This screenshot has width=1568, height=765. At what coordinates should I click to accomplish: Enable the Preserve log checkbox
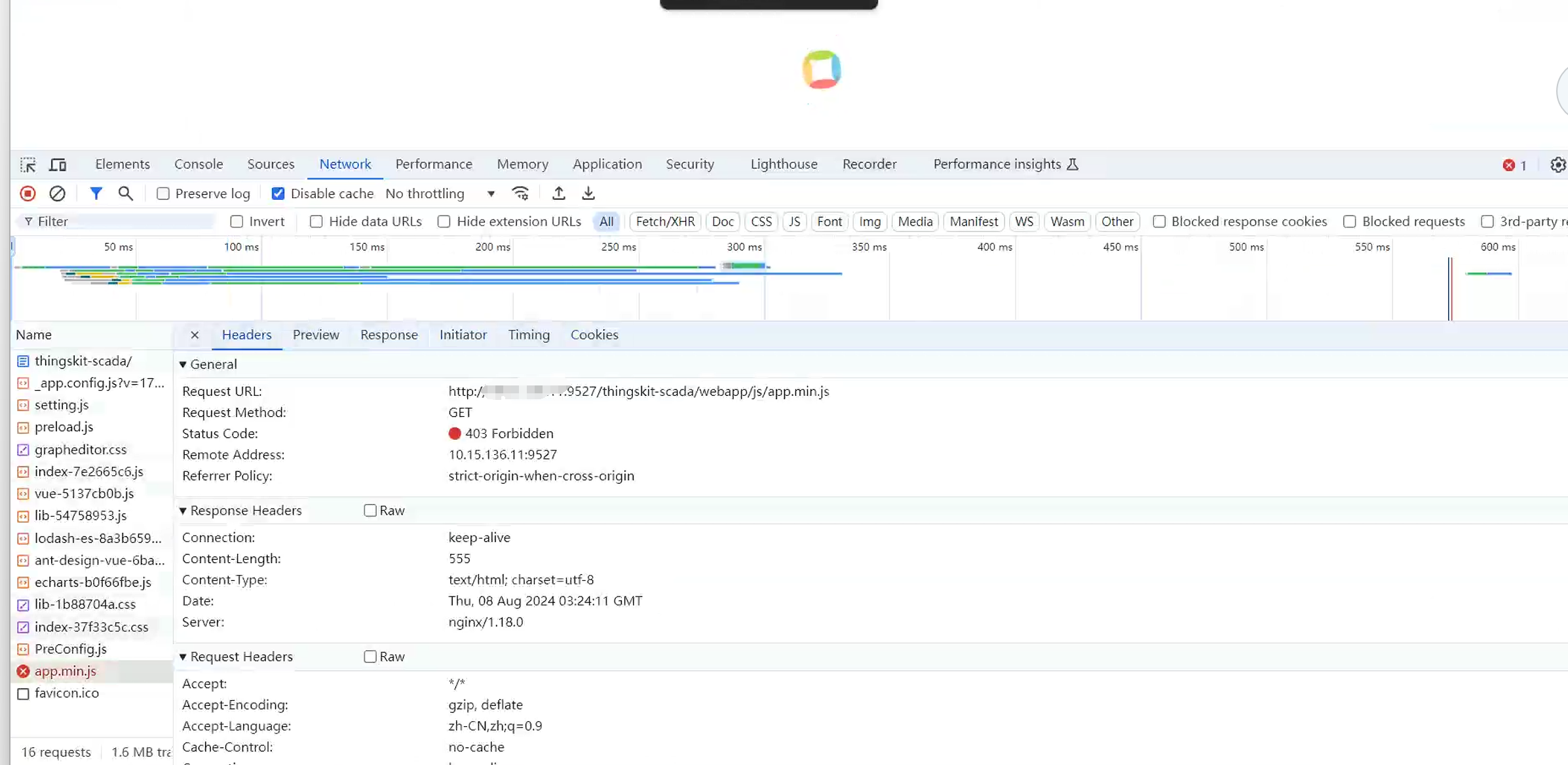point(163,193)
